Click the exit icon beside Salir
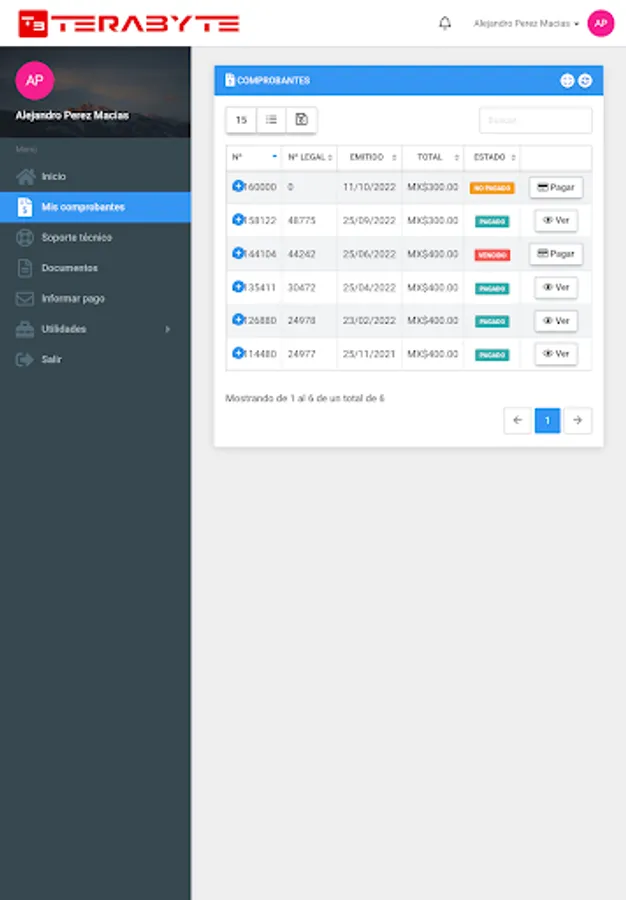 tap(25, 359)
